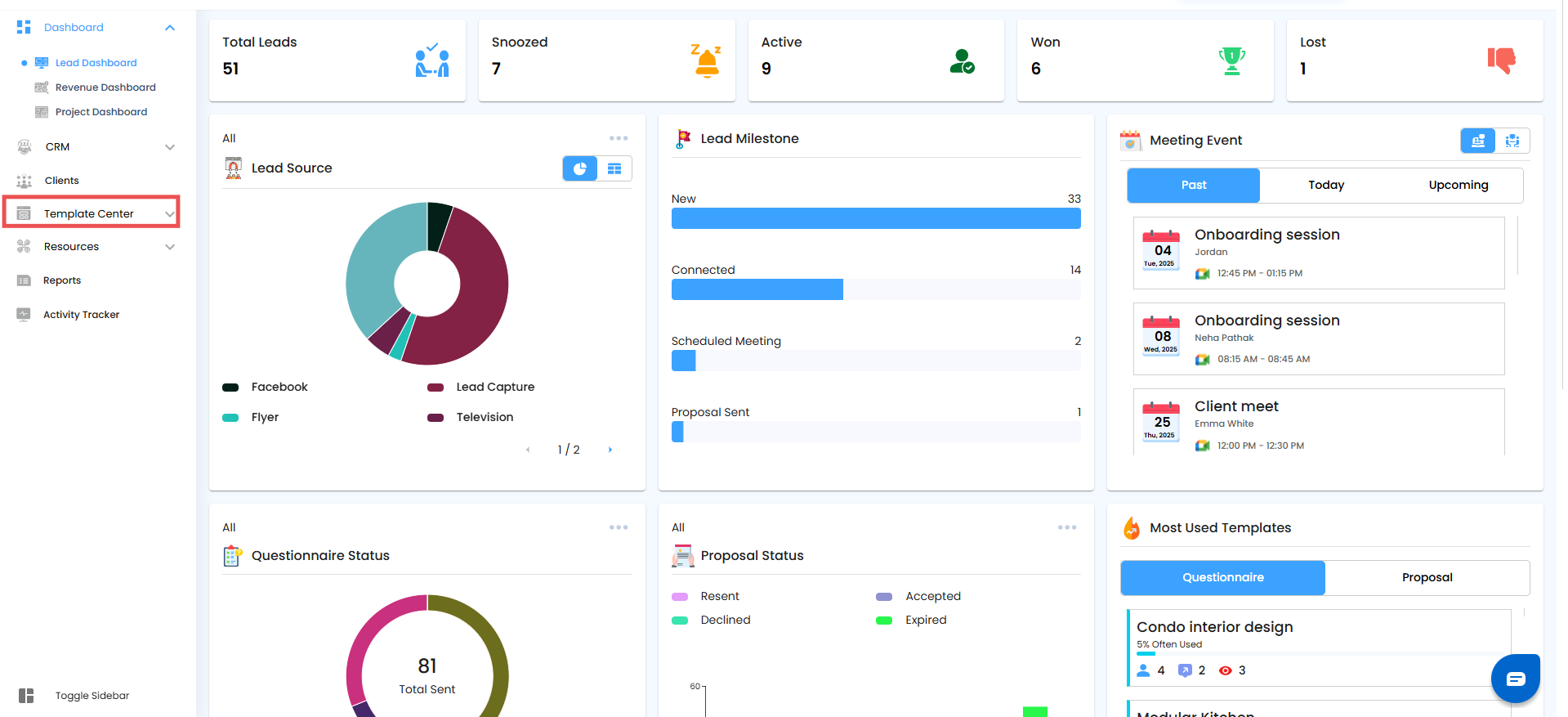
Task: Open the chat support bubble icon
Action: (1516, 678)
